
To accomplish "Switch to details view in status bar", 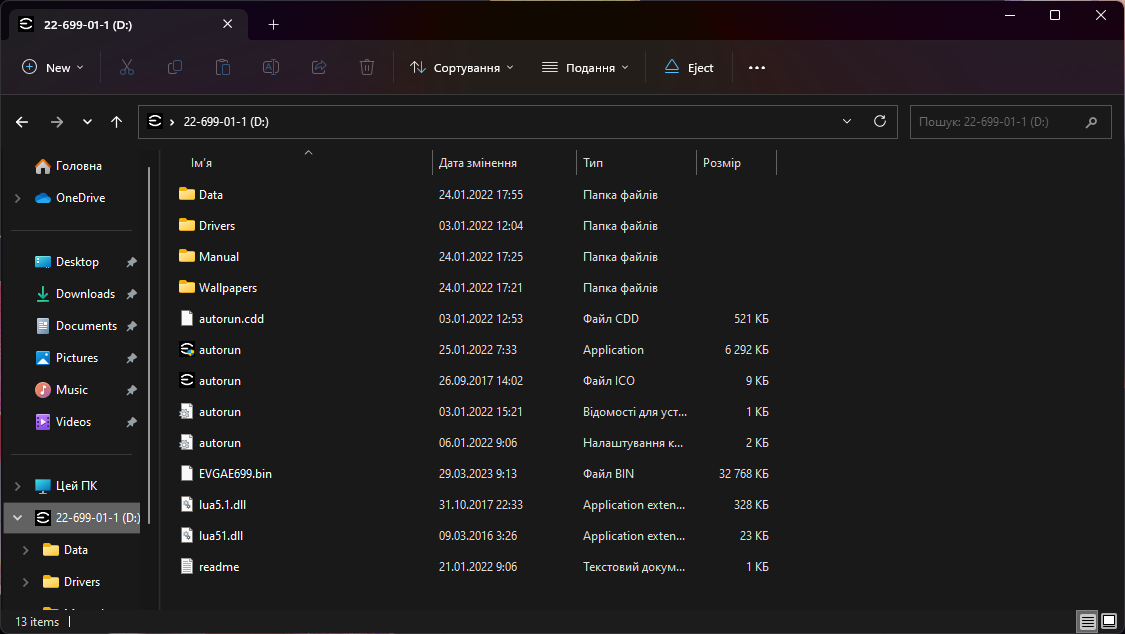I will 1087,621.
